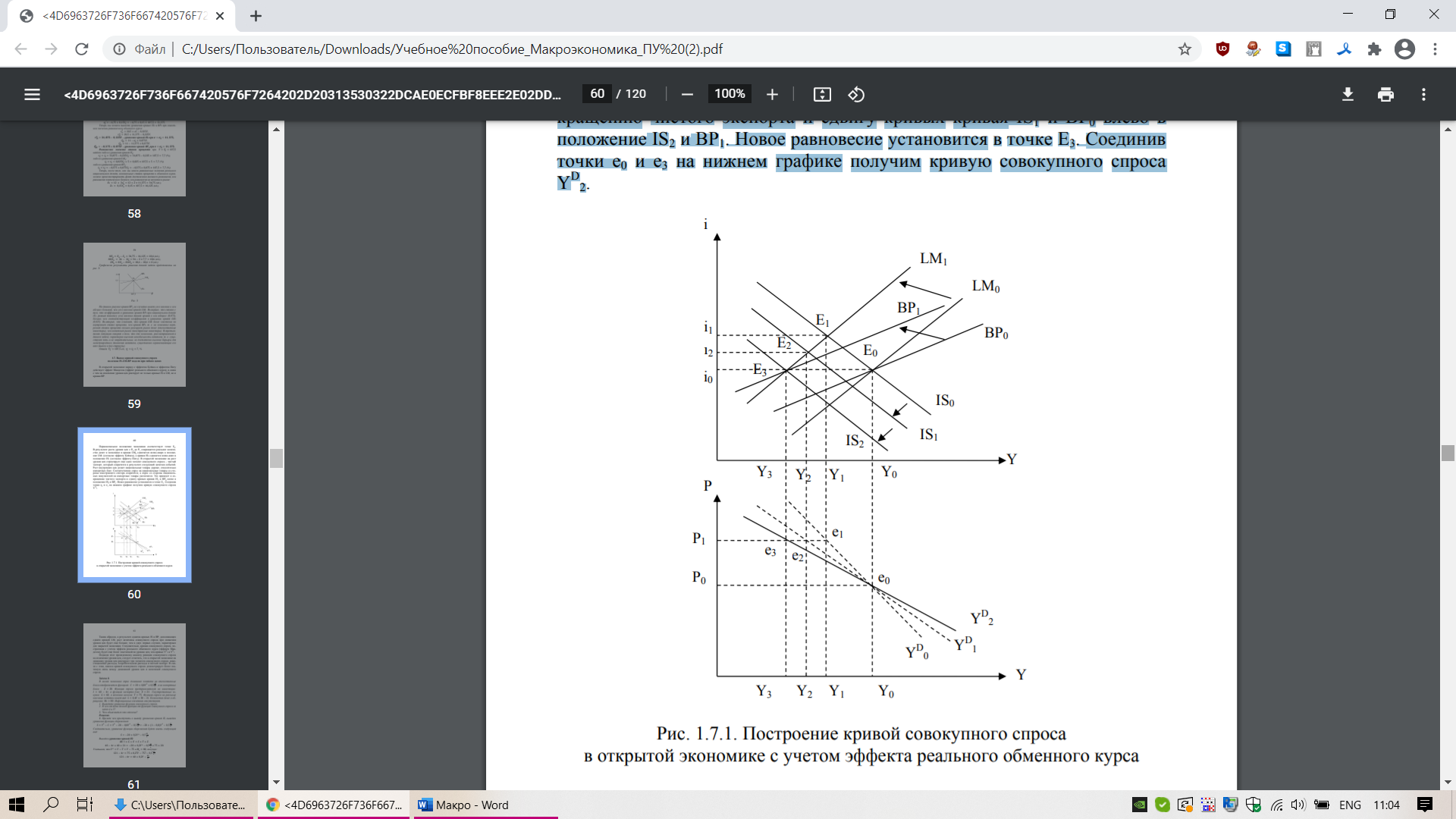
Task: Click the address bar file URL
Action: (452, 49)
